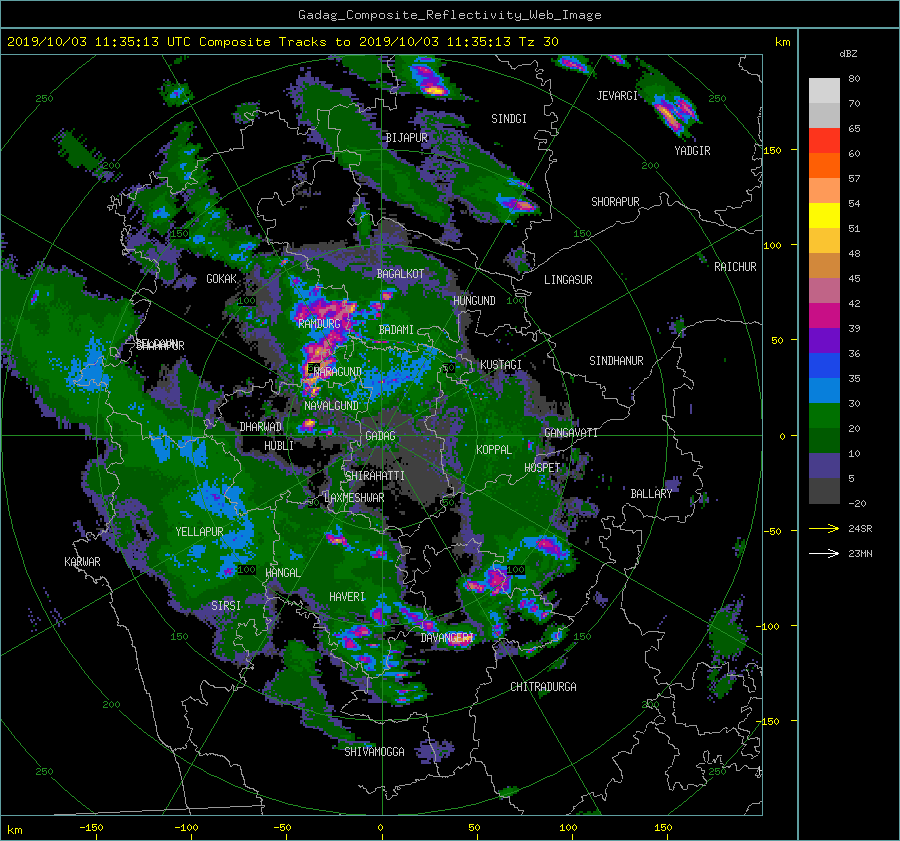Viewport: 900px width, 841px height.
Task: Select the BALLARY city label
Action: 651,494
